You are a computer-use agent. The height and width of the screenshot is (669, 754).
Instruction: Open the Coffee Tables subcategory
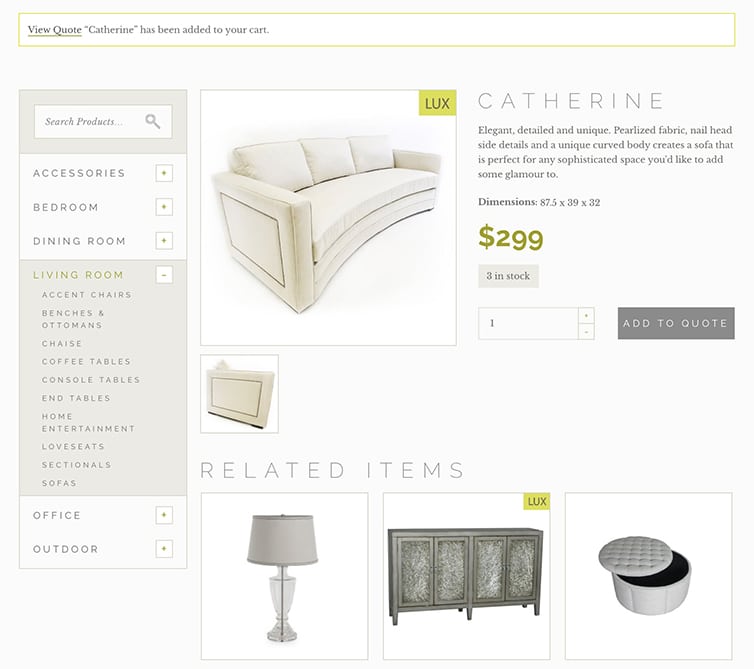pos(86,362)
